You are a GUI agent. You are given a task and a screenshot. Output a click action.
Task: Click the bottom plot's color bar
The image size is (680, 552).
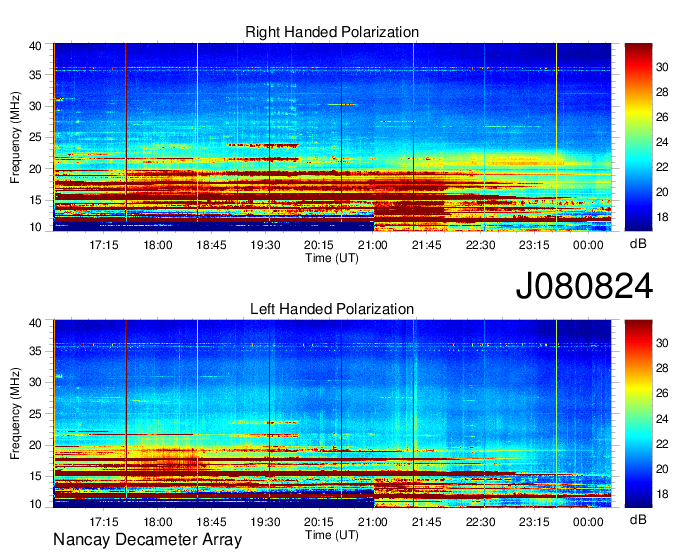click(638, 414)
